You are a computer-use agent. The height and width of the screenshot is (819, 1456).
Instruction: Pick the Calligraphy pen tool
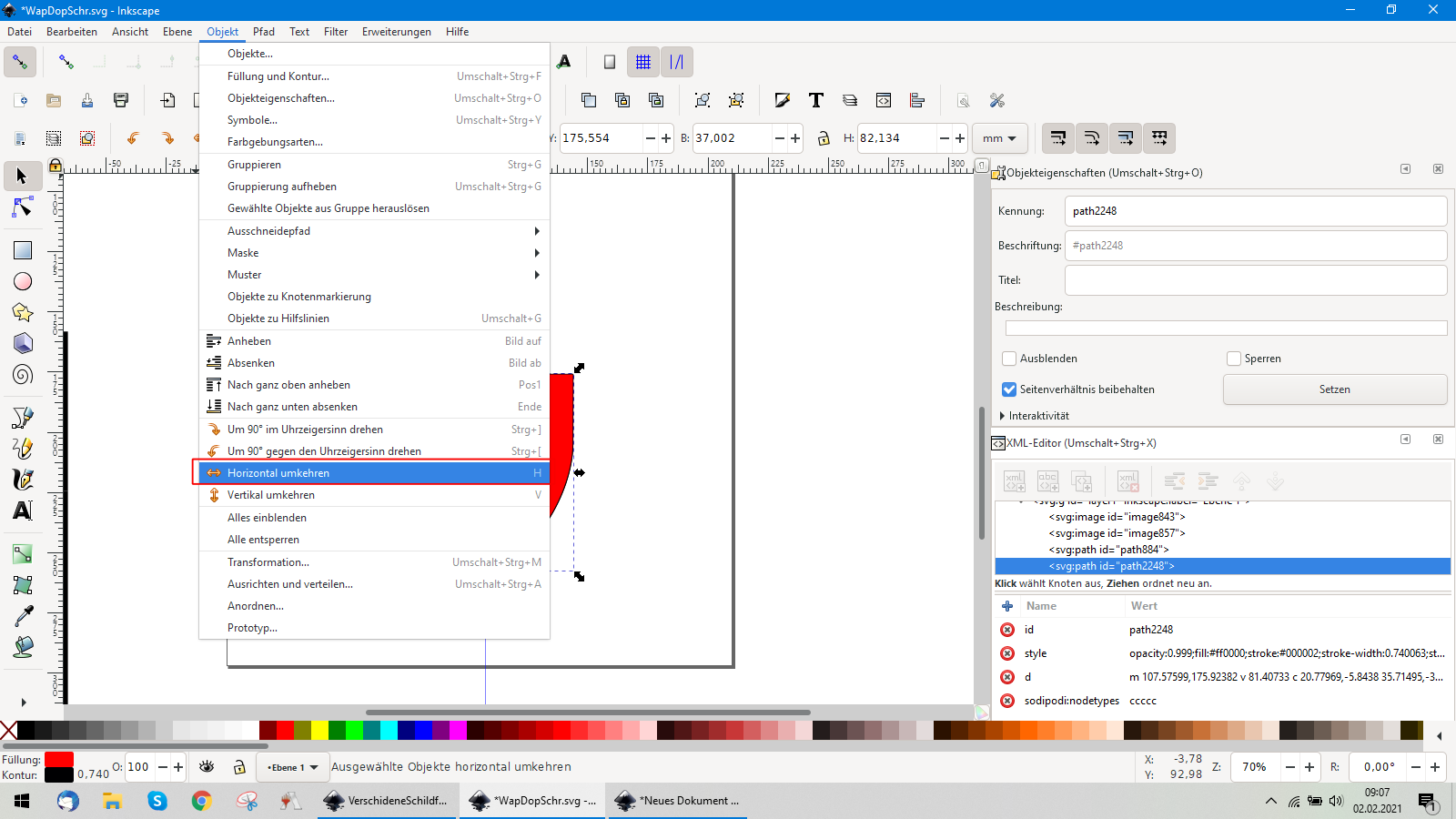(x=23, y=479)
